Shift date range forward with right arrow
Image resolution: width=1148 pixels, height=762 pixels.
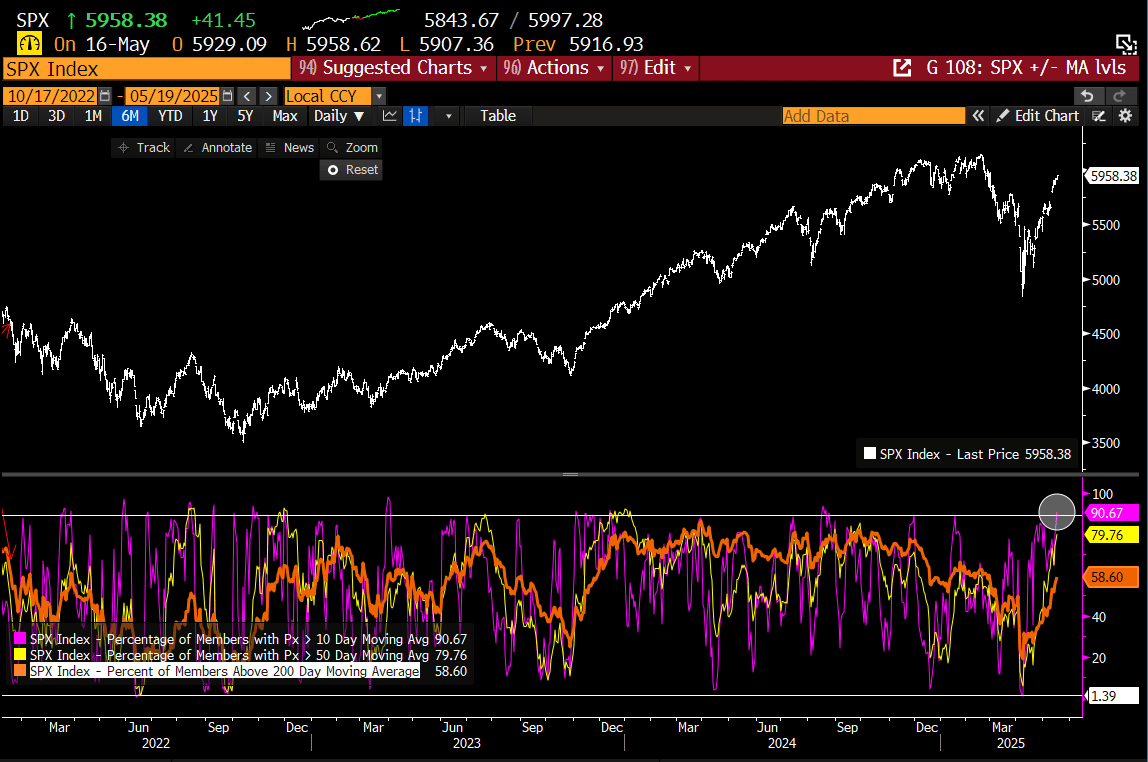[x=269, y=96]
